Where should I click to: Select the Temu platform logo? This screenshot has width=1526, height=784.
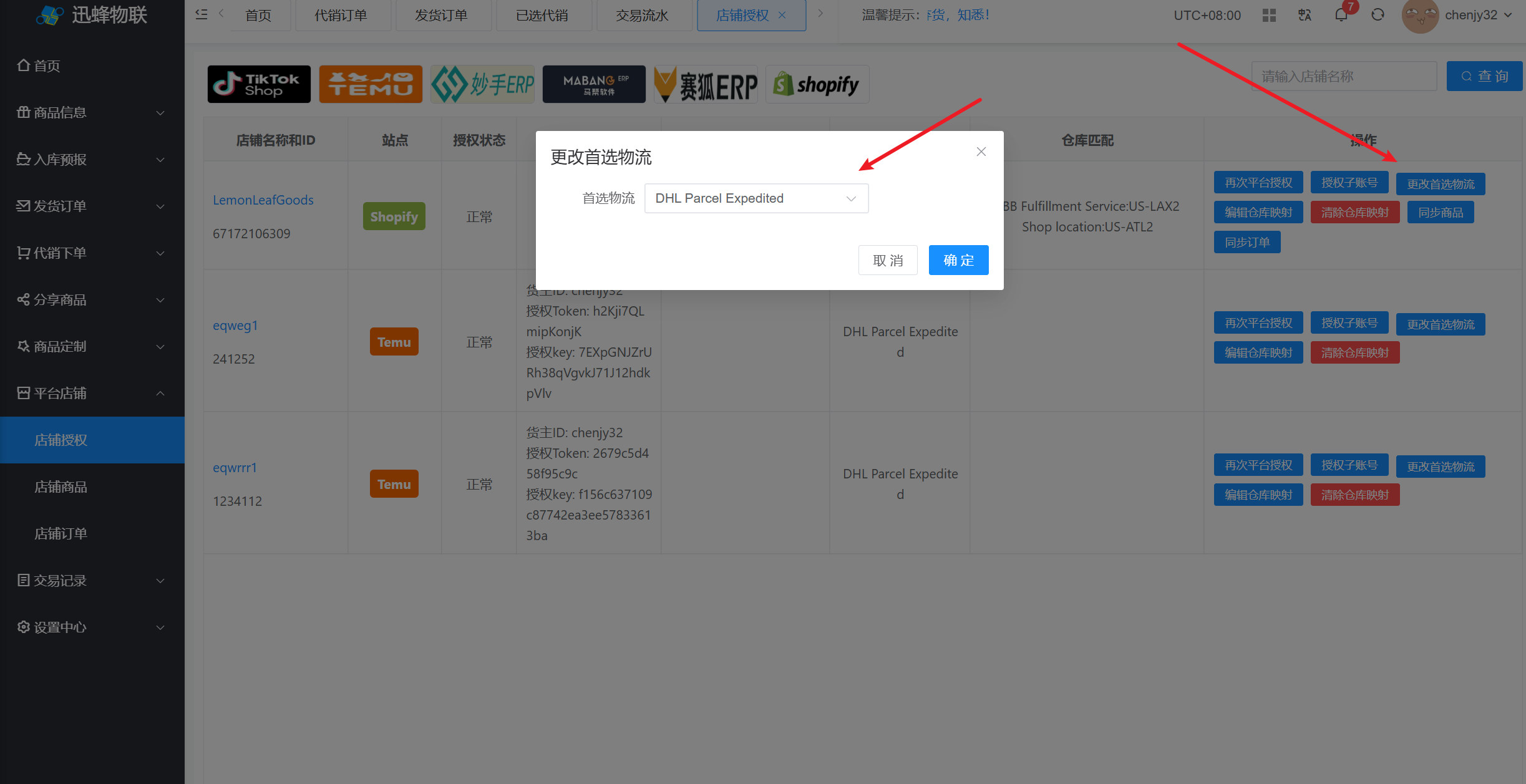pyautogui.click(x=371, y=84)
